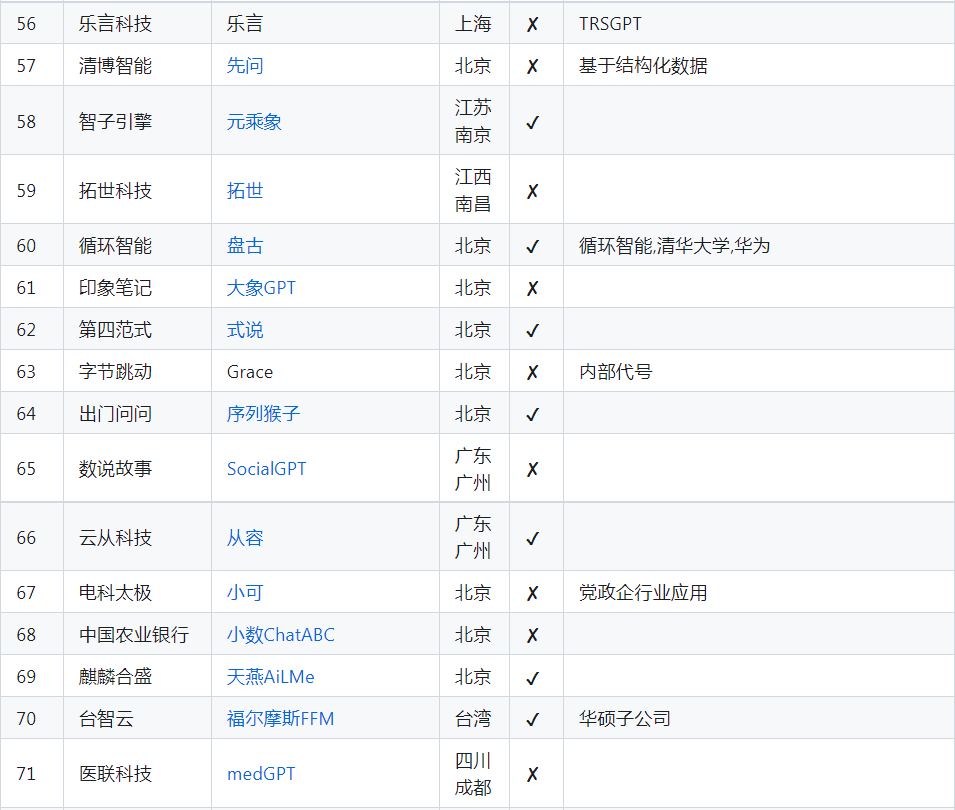Select the 数说故事 company cell
The width and height of the screenshot is (955, 810).
[x=137, y=468]
